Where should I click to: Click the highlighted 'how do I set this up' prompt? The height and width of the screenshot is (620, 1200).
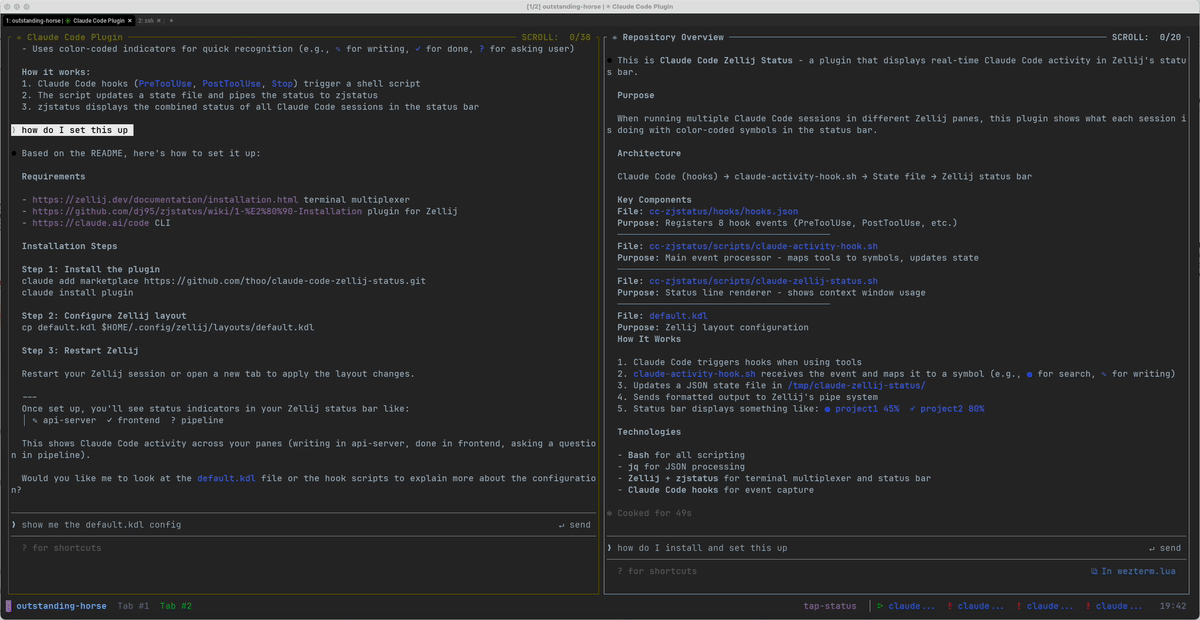click(x=74, y=130)
